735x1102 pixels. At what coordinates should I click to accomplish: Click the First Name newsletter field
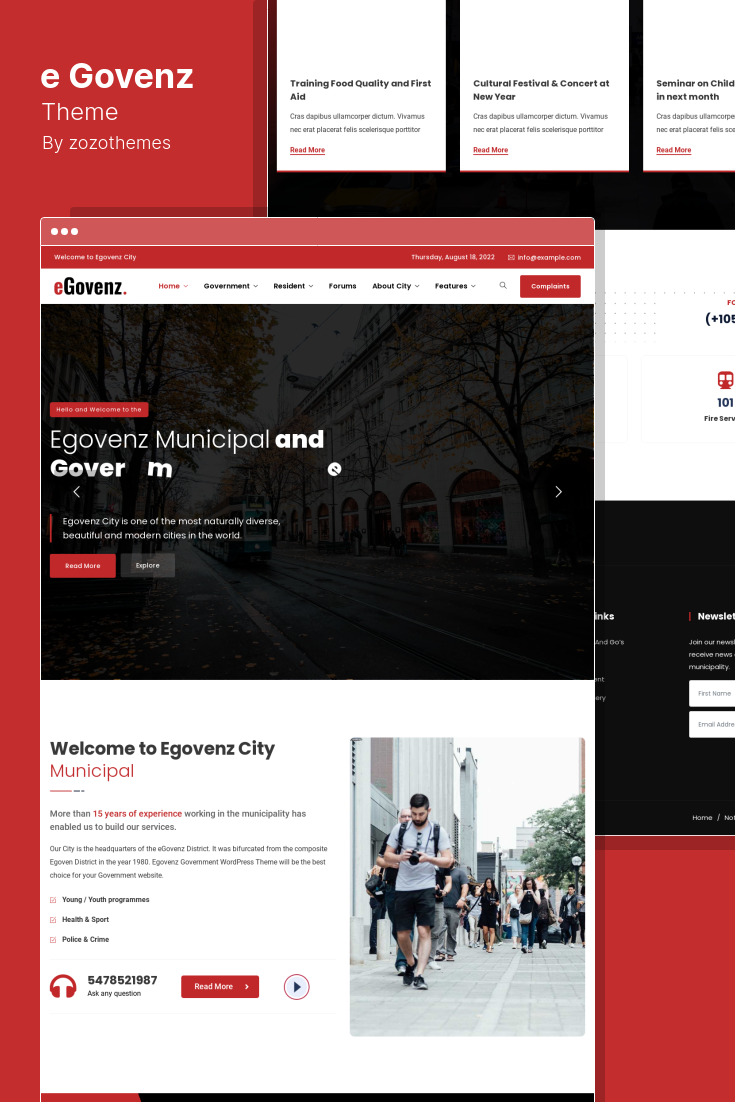(x=712, y=693)
